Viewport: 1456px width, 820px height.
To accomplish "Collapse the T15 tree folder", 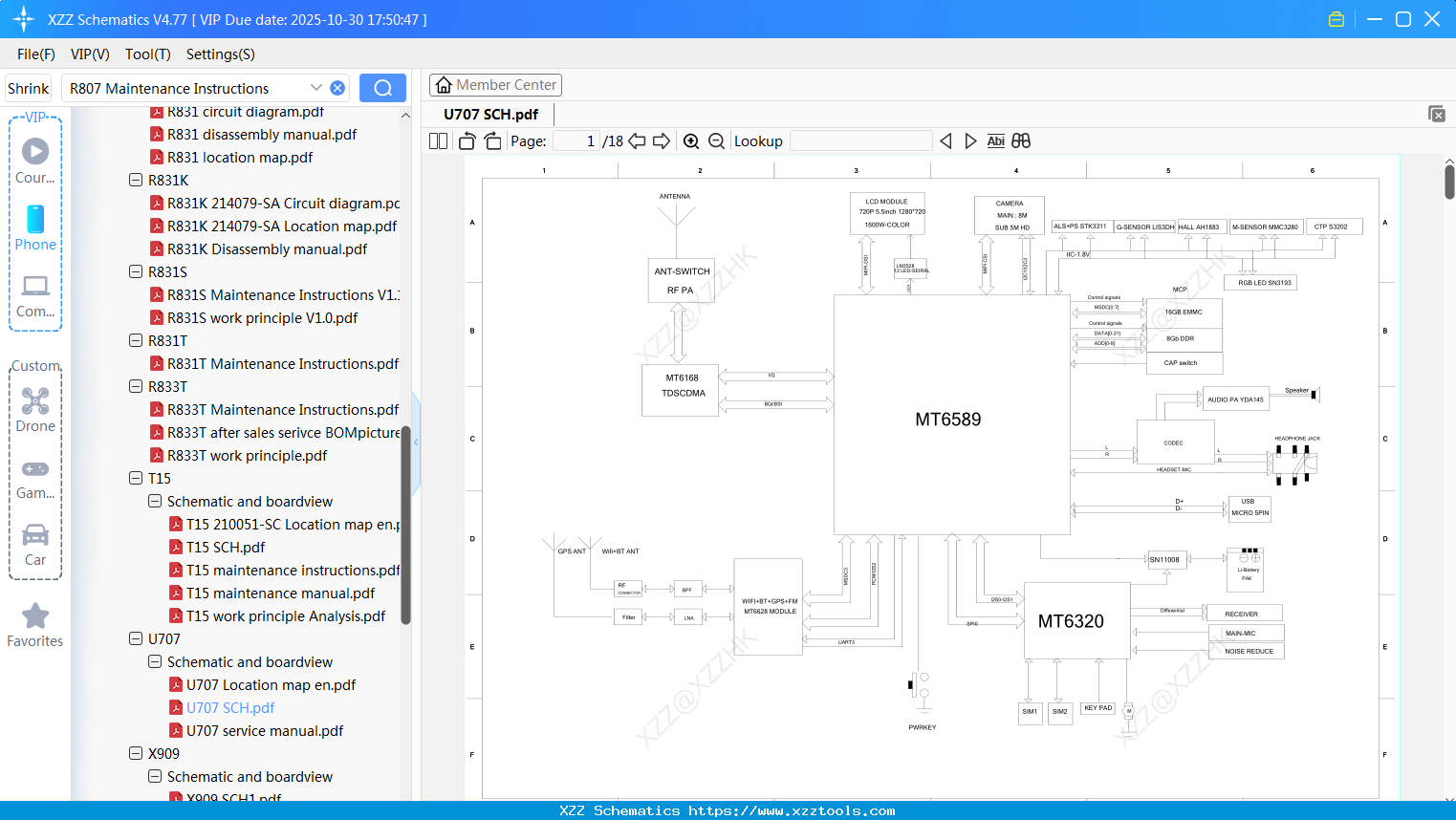I will 136,478.
